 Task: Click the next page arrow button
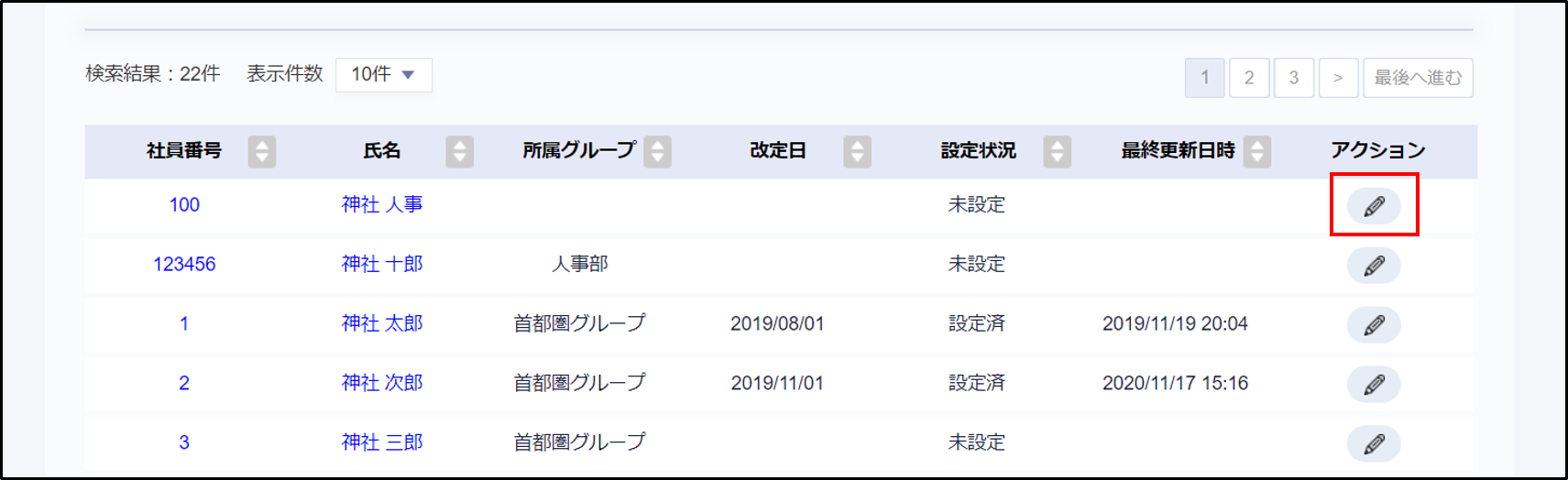1338,78
